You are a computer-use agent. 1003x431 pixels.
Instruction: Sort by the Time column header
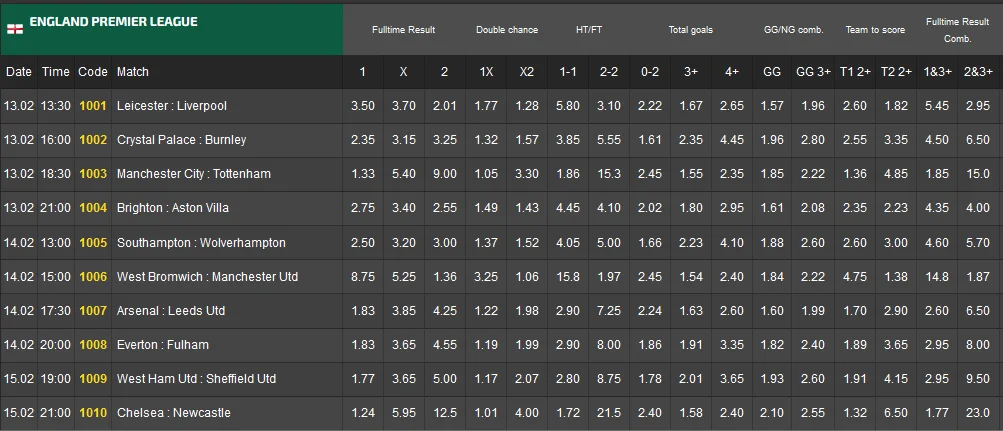[x=56, y=72]
